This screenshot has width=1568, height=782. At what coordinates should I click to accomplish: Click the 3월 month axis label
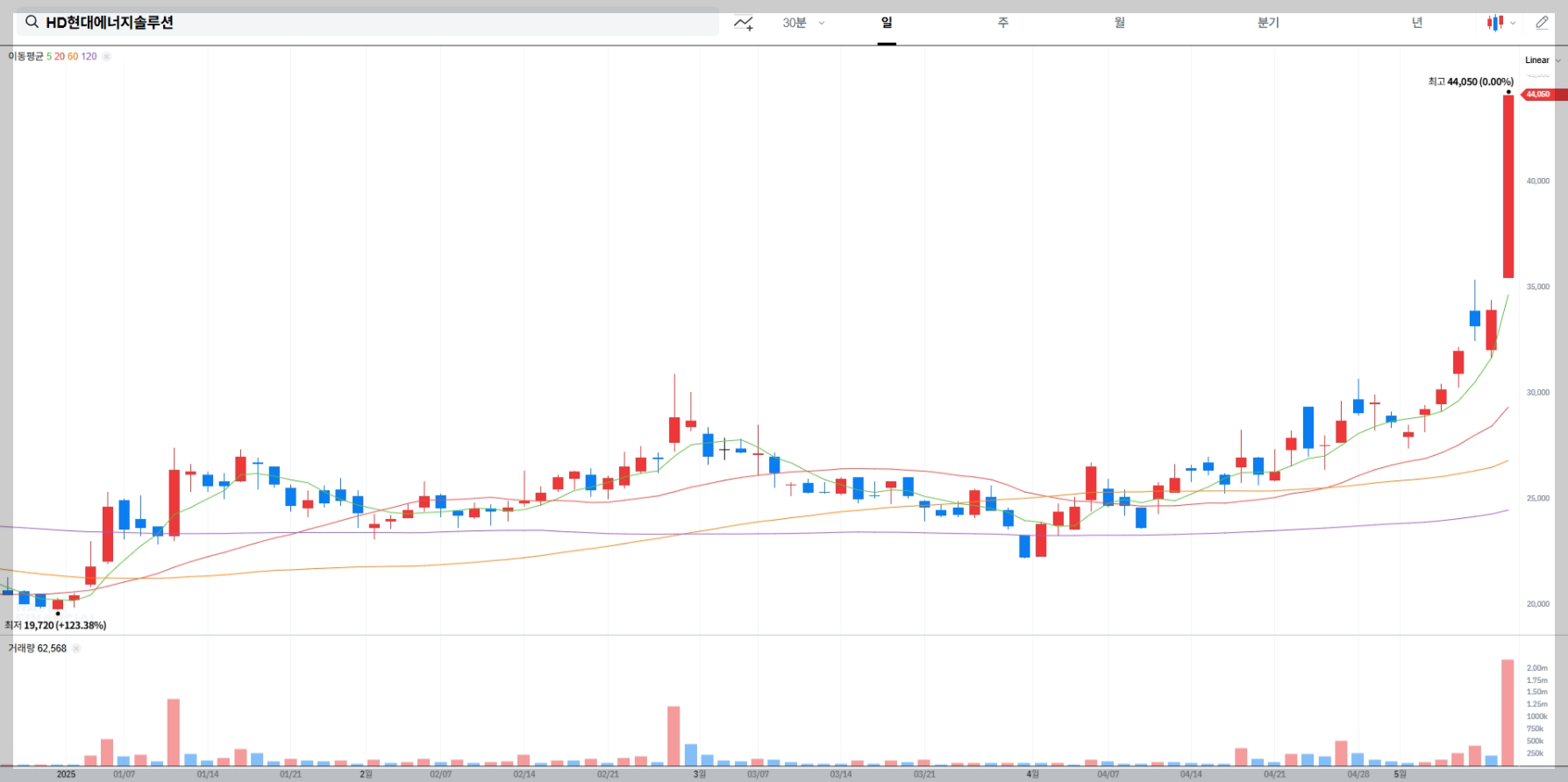point(699,774)
